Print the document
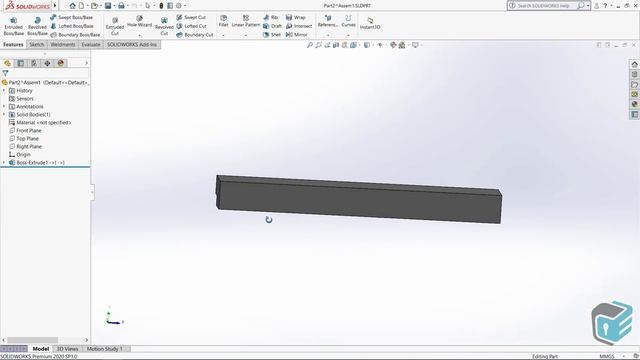 121,6
